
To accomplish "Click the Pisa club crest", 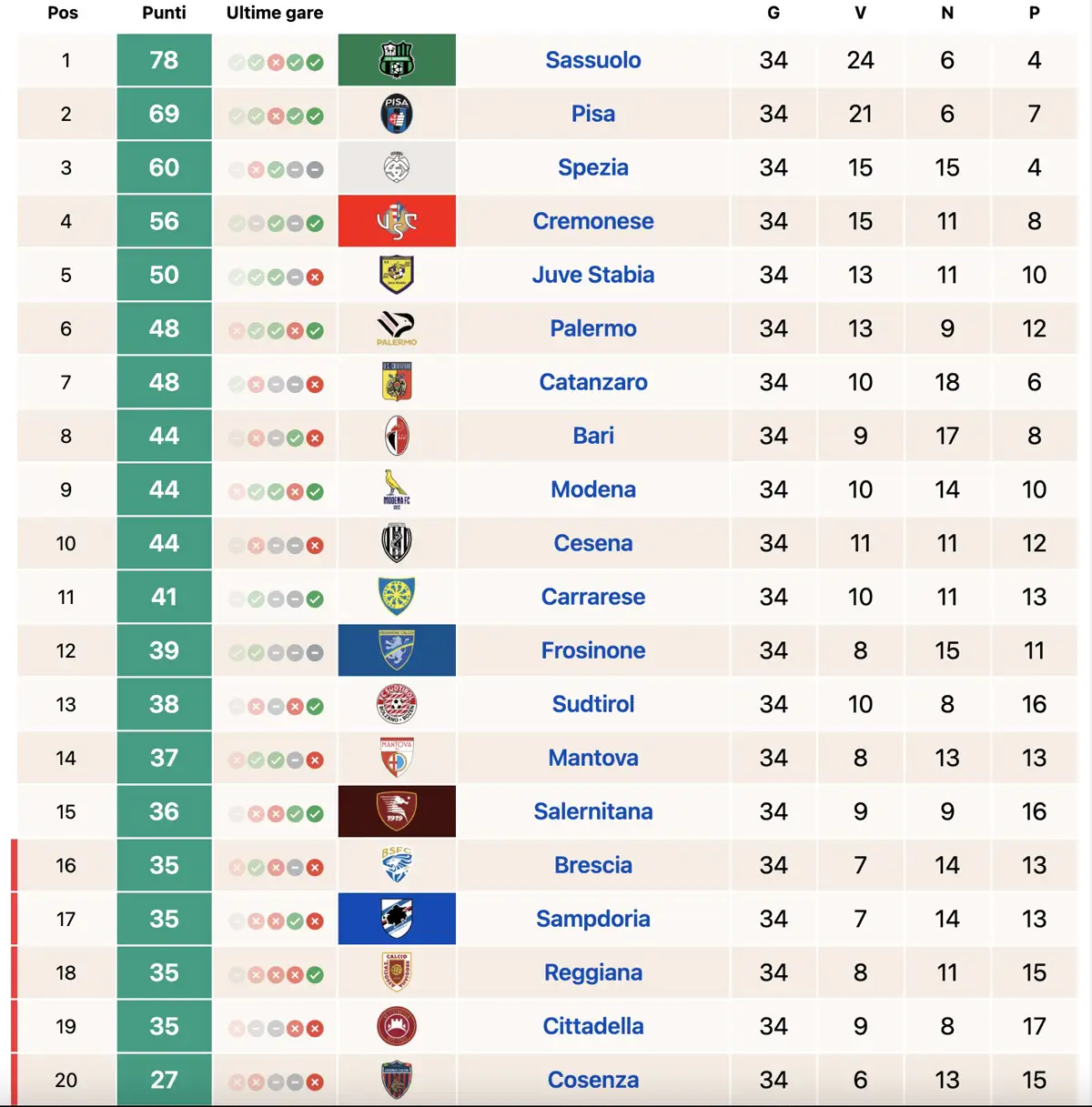I will [x=397, y=114].
